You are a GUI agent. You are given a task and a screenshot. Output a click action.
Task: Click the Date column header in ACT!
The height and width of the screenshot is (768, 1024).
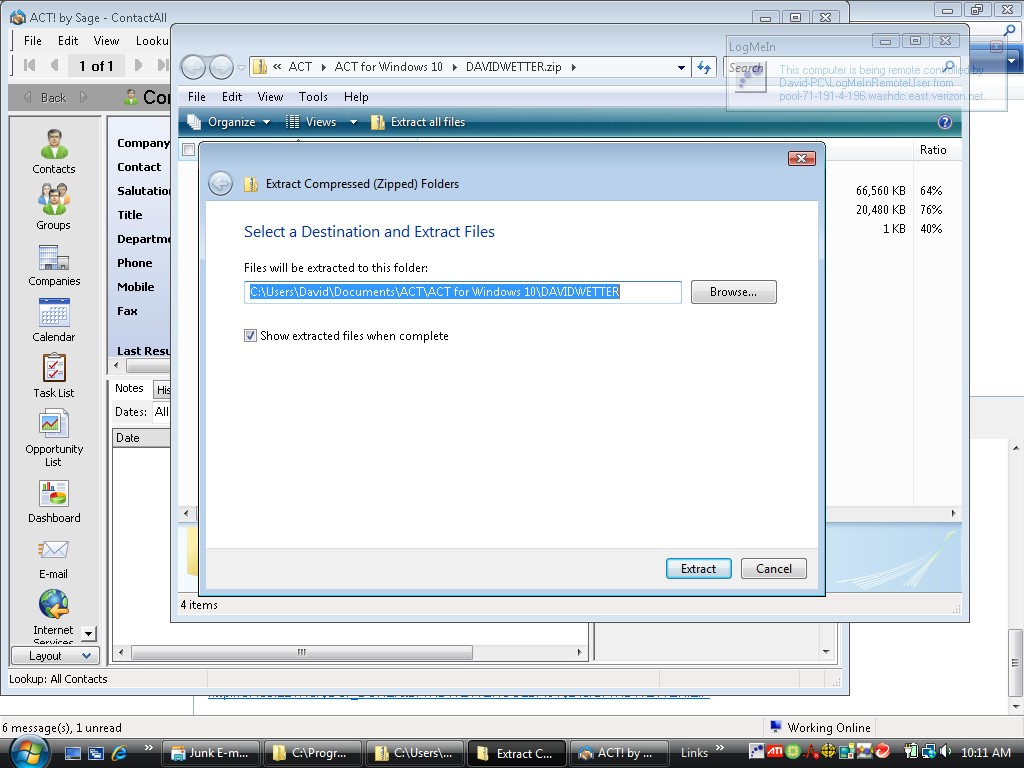[x=142, y=438]
